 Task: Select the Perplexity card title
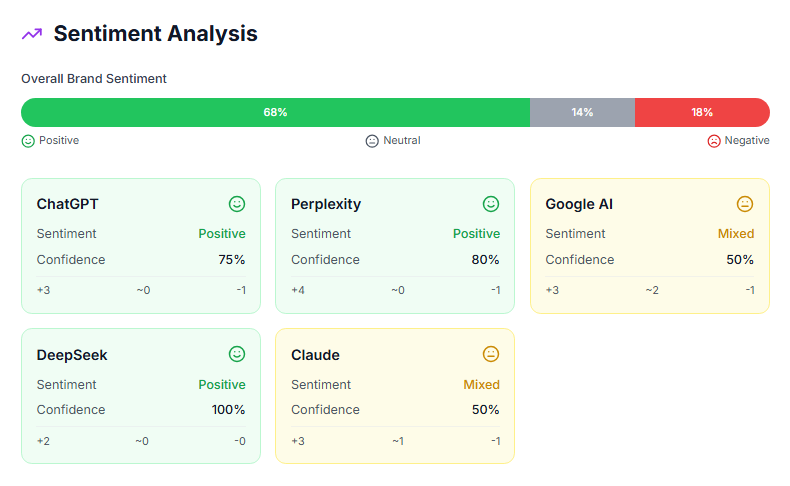(326, 204)
